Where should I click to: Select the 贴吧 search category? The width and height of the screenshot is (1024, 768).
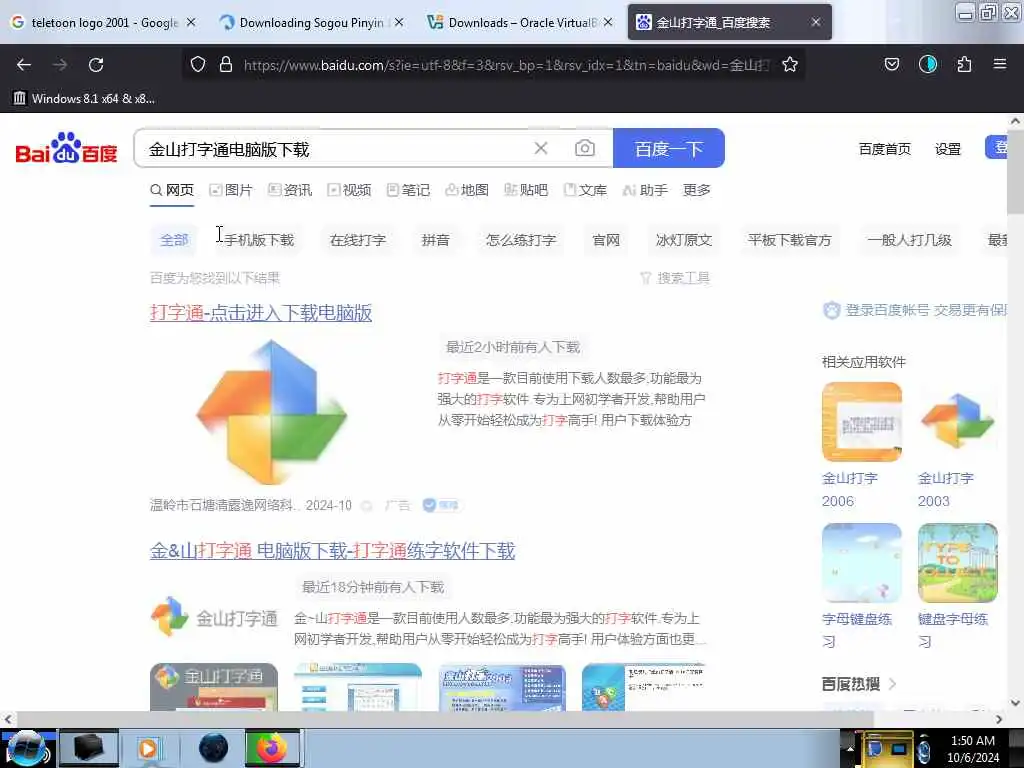coord(526,190)
